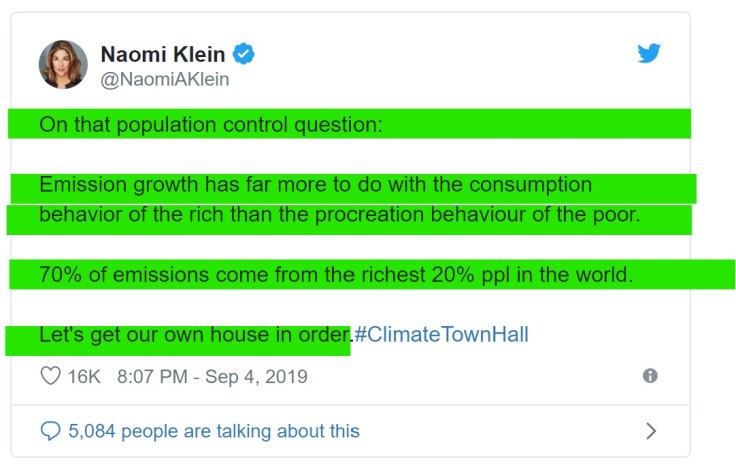
Task: Click the blue verified badge
Action: [x=243, y=53]
